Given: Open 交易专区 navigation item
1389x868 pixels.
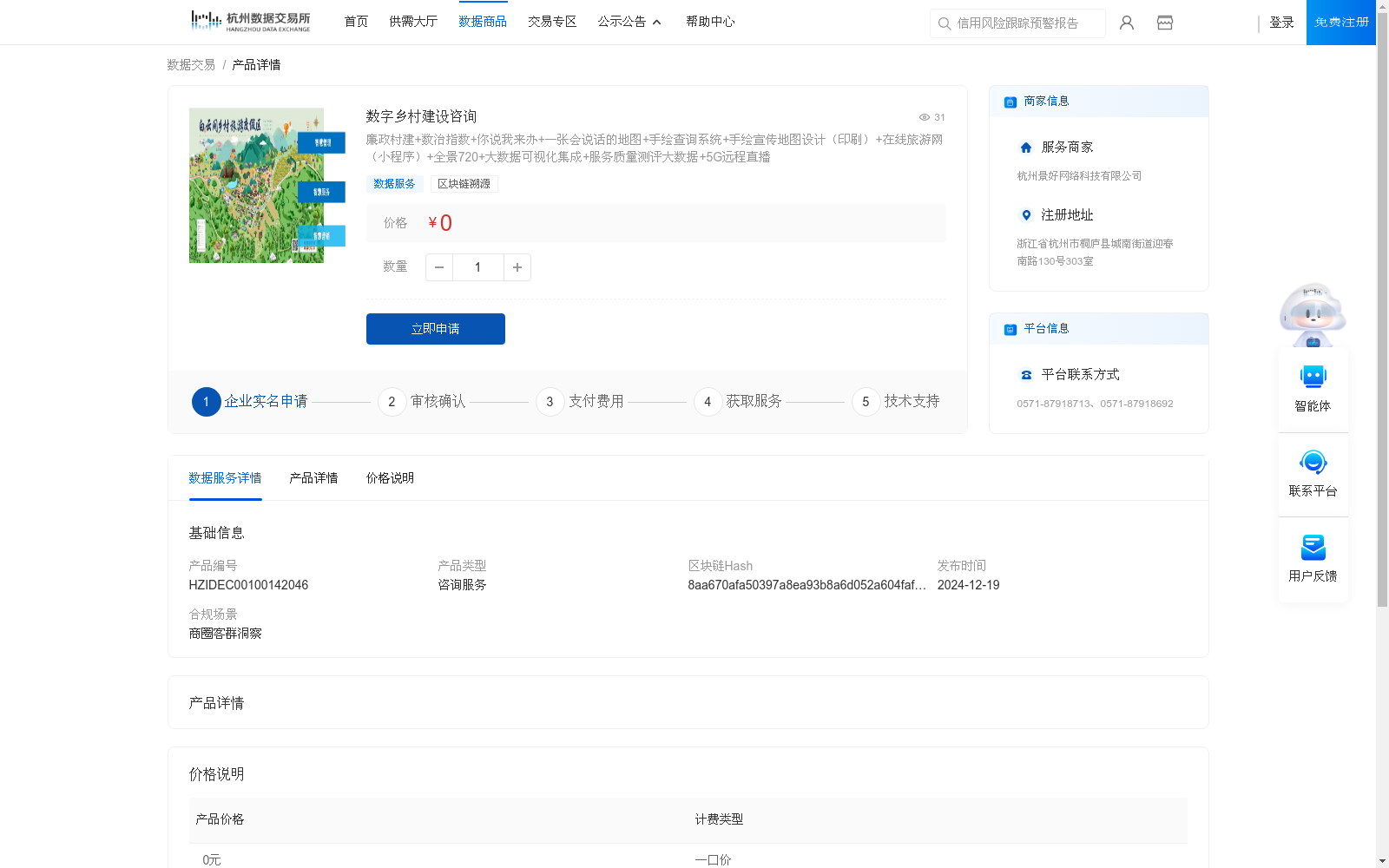Looking at the screenshot, I should (x=552, y=22).
